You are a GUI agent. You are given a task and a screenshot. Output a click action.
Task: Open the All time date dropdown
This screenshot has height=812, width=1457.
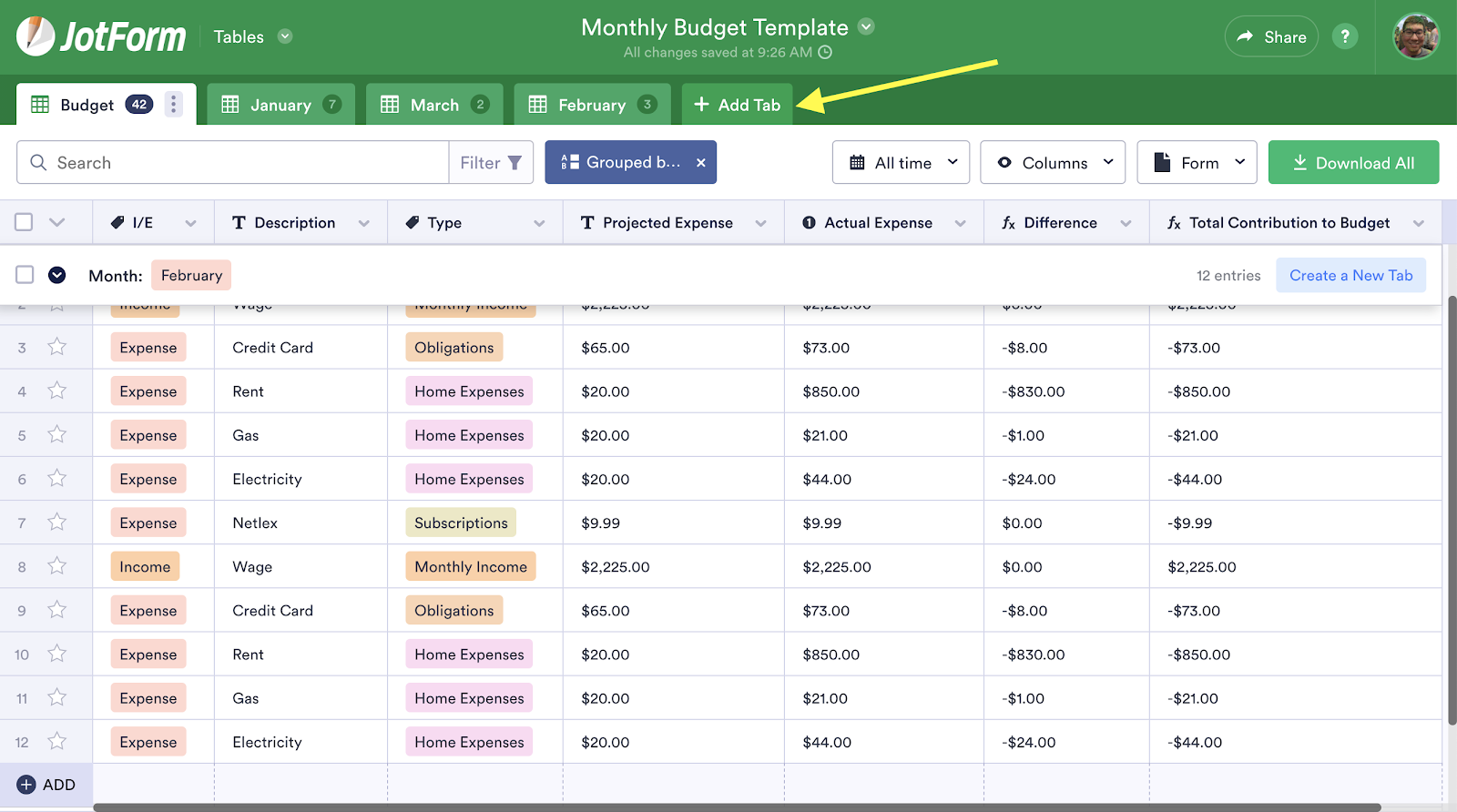pos(901,162)
